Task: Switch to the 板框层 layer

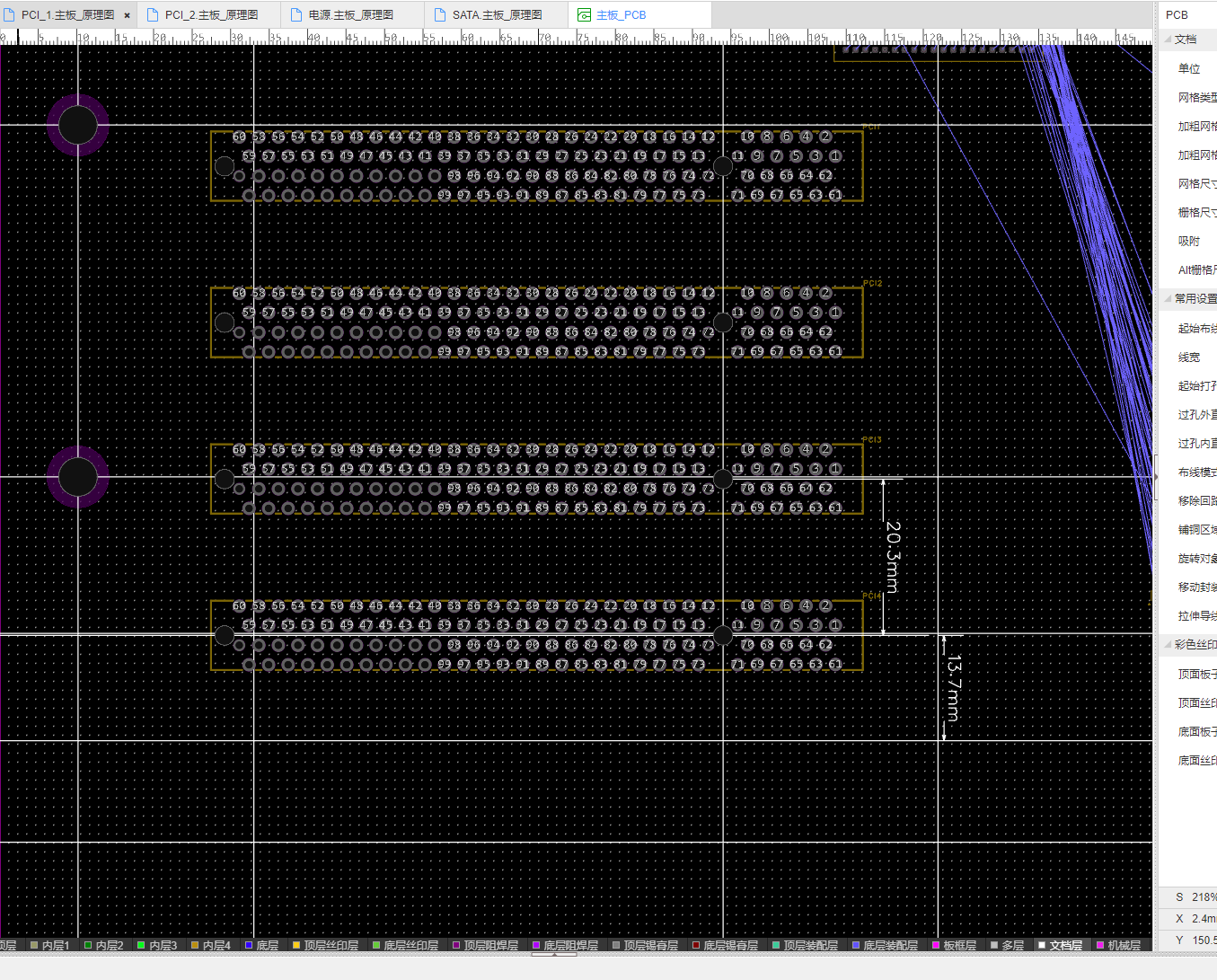Action: 958,945
